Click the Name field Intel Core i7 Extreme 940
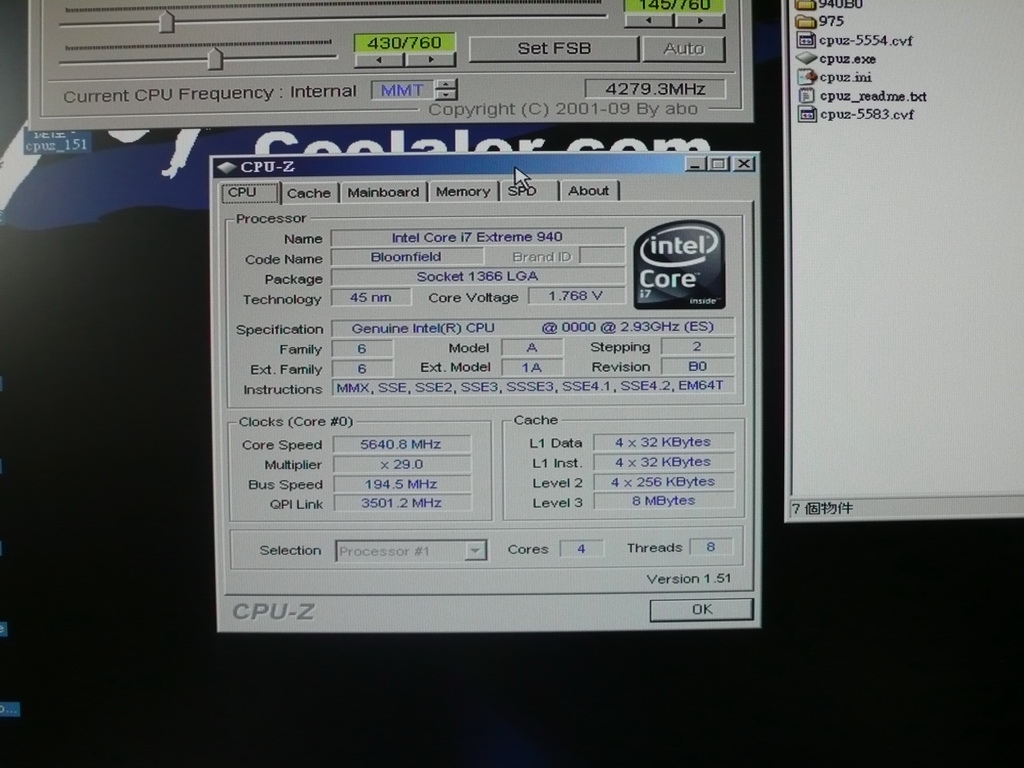Image resolution: width=1024 pixels, height=768 pixels. [477, 236]
